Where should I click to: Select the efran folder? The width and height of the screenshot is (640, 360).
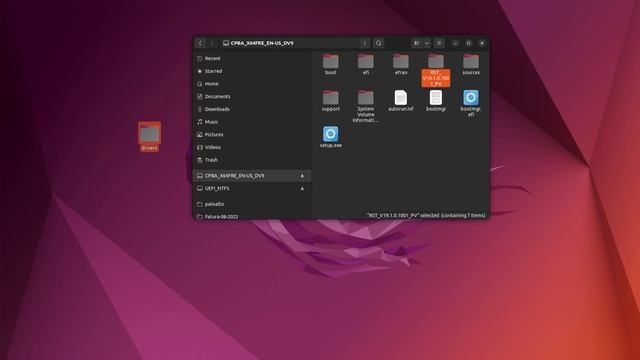click(x=401, y=64)
